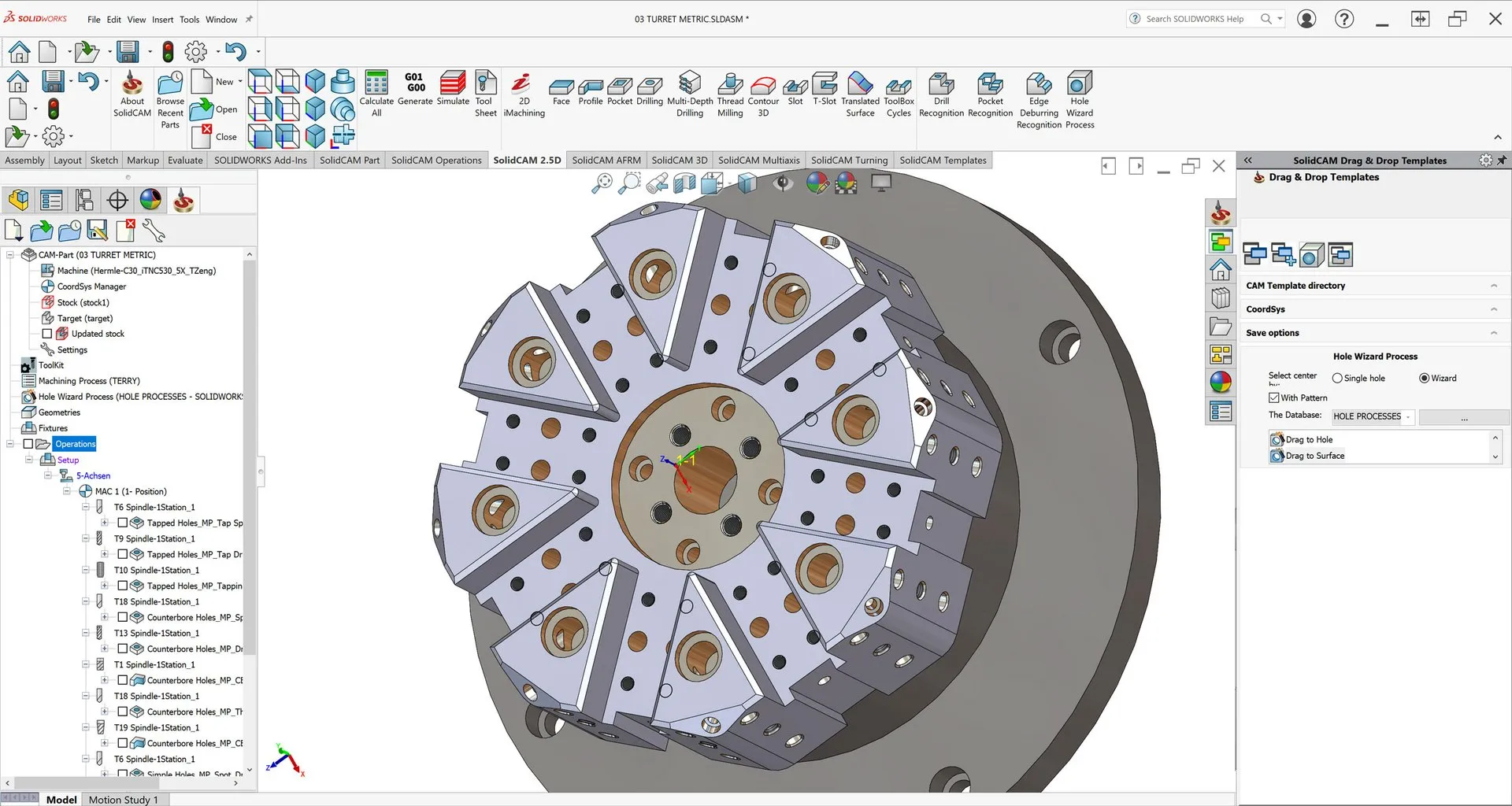
Task: Enable the Single hole radio button
Action: coord(1337,379)
